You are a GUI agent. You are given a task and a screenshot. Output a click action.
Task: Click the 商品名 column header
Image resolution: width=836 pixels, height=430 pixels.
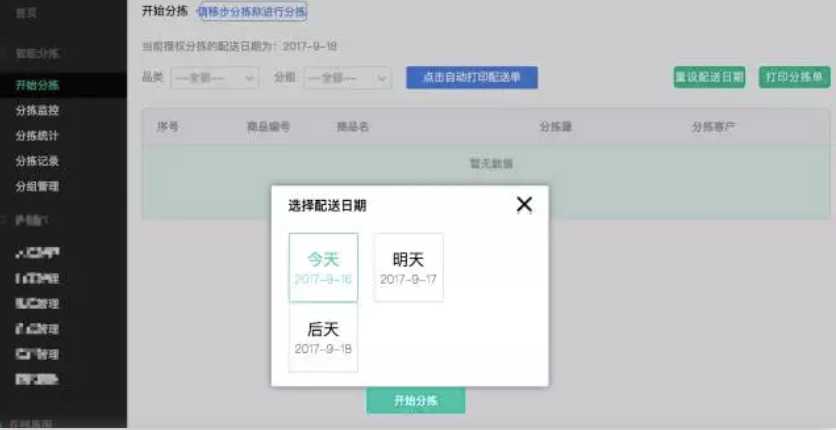[x=352, y=127]
